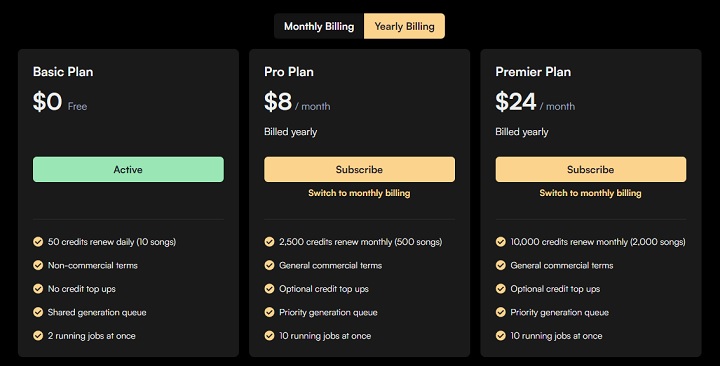Click the Pro Plan Optional credit top ups checkmark
Viewport: 720px width, 366px height.
tap(270, 288)
